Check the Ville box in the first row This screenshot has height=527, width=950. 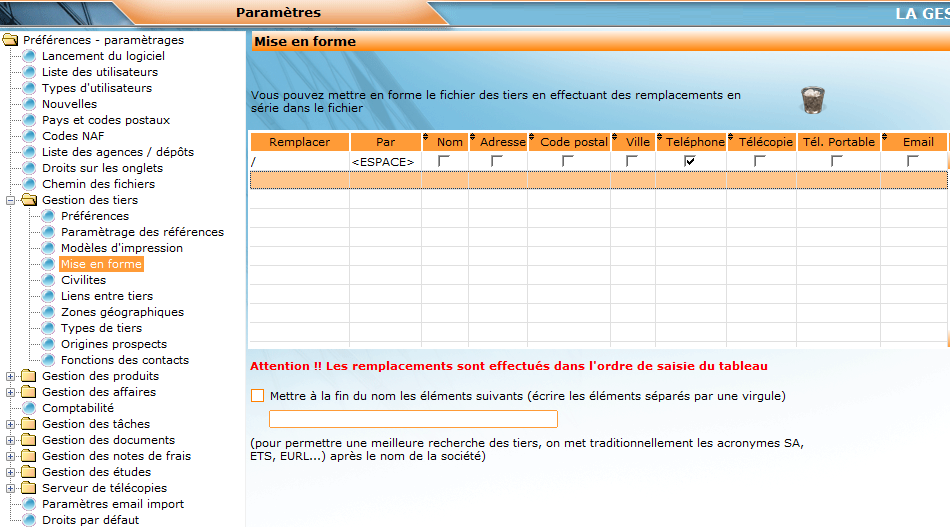tap(632, 161)
